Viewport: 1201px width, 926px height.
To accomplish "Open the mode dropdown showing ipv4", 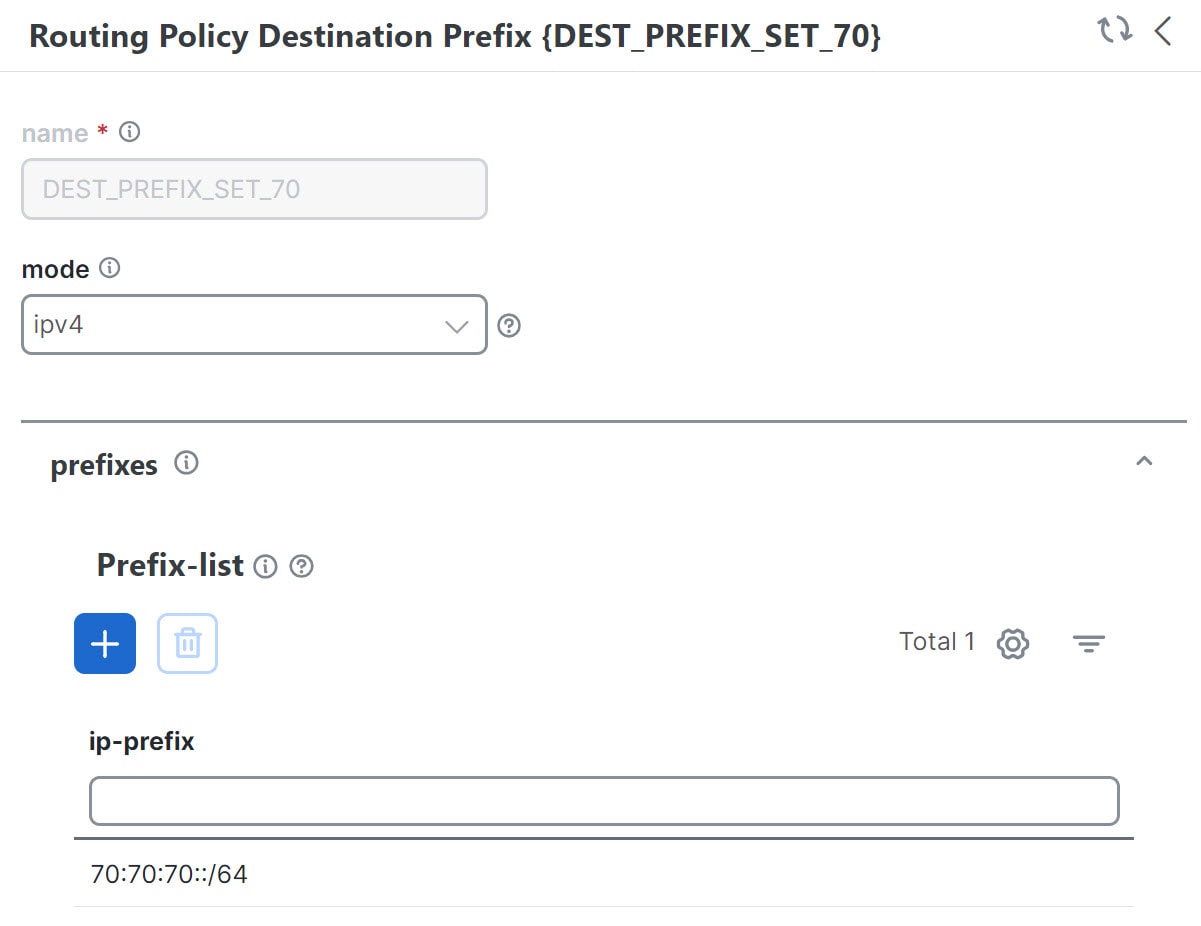I will (x=253, y=325).
